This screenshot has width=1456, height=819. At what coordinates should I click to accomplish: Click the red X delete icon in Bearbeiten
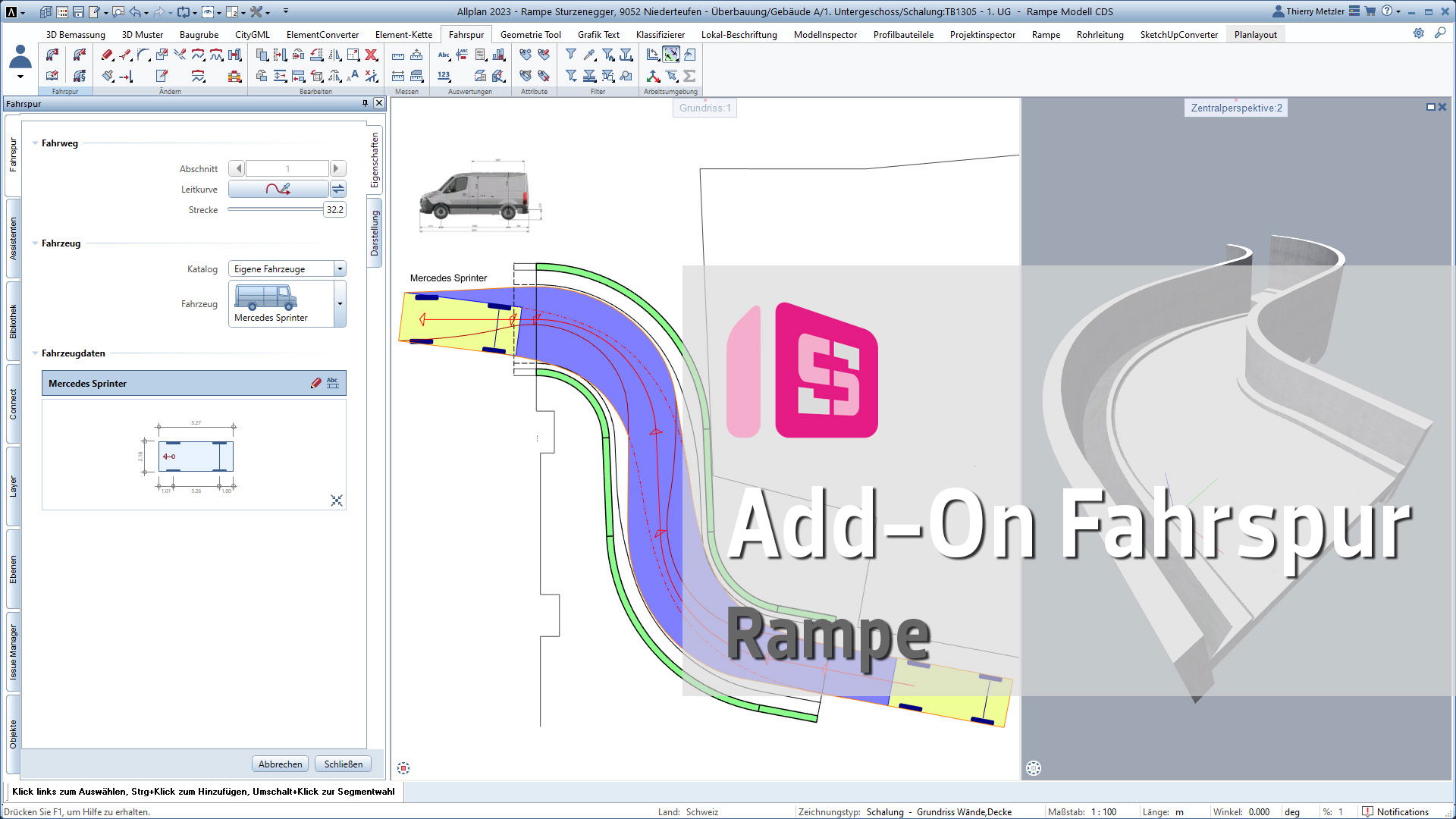[x=371, y=55]
